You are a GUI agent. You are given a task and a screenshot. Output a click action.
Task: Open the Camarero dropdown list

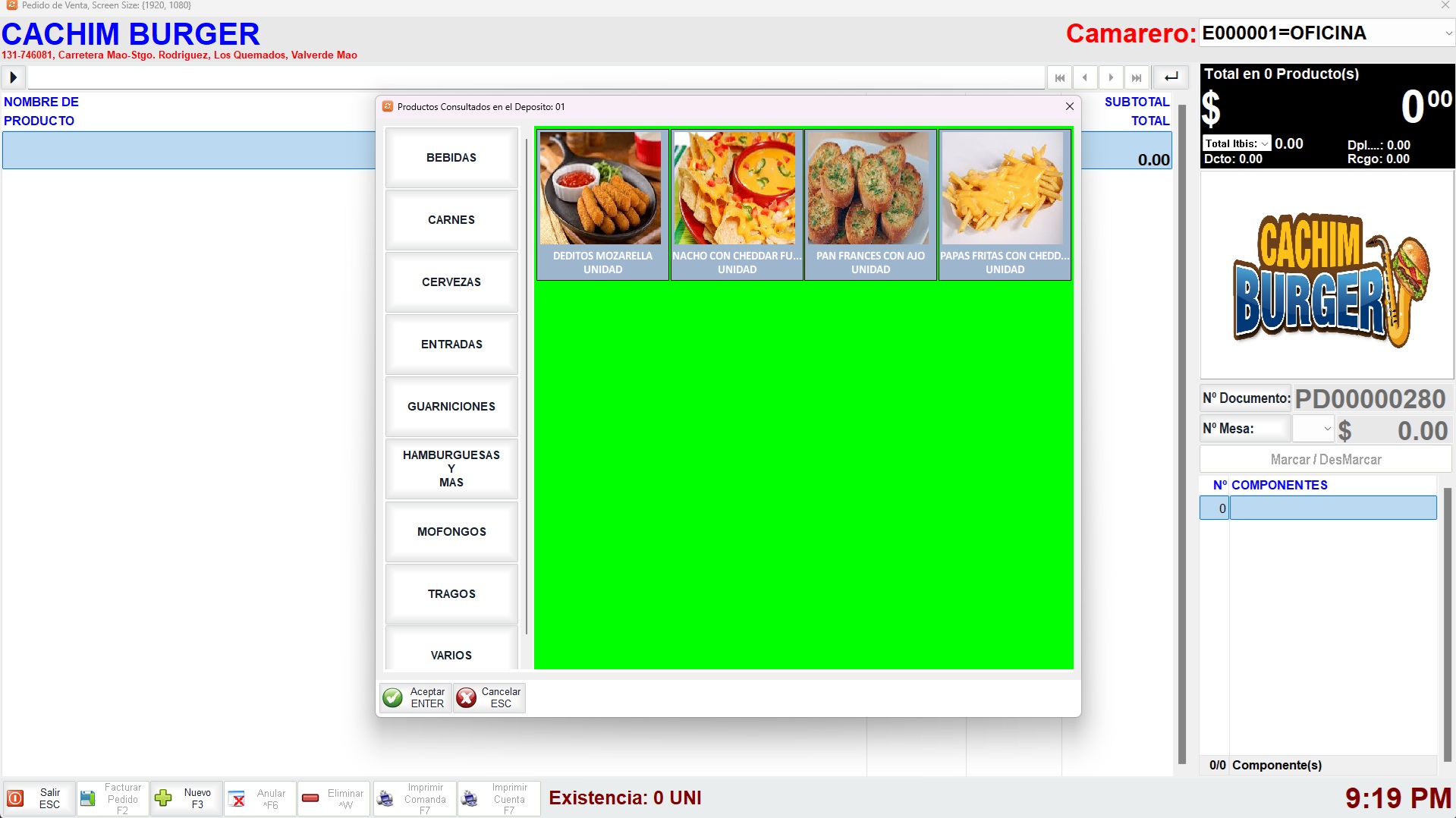tap(1447, 33)
